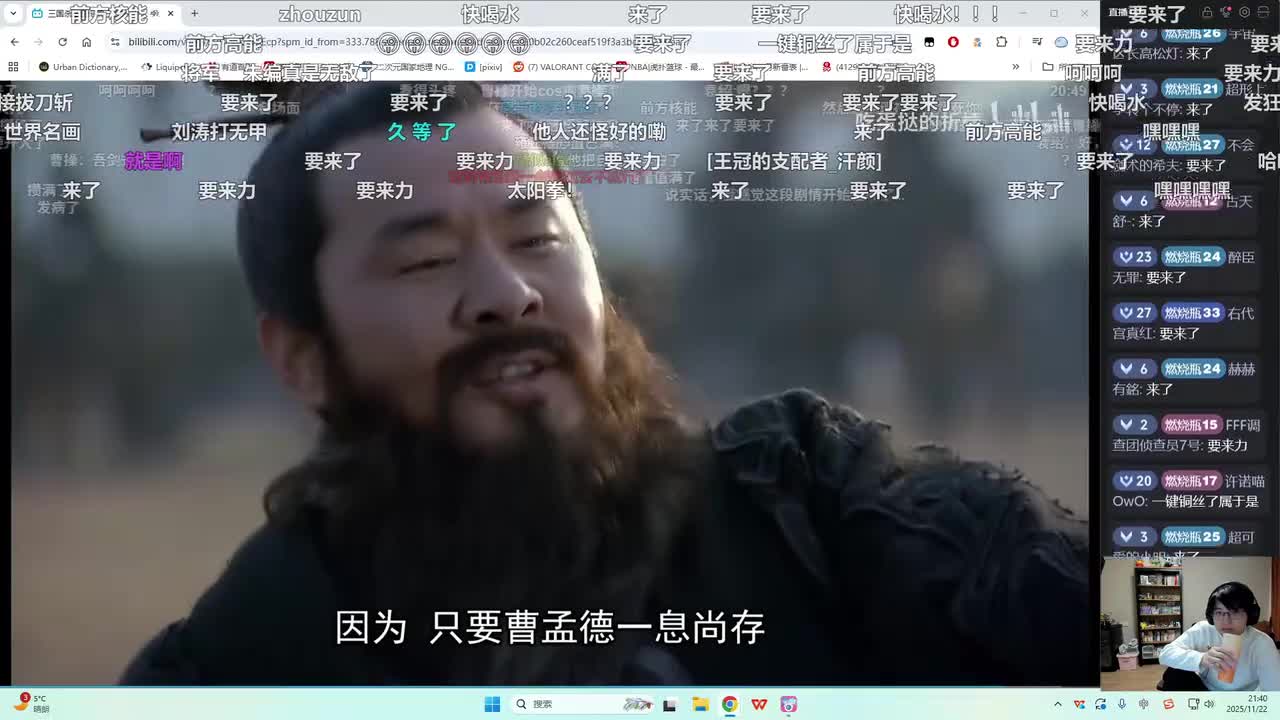The image size is (1280, 720).
Task: Switch to Google Chrome in the taskbar
Action: coord(730,704)
